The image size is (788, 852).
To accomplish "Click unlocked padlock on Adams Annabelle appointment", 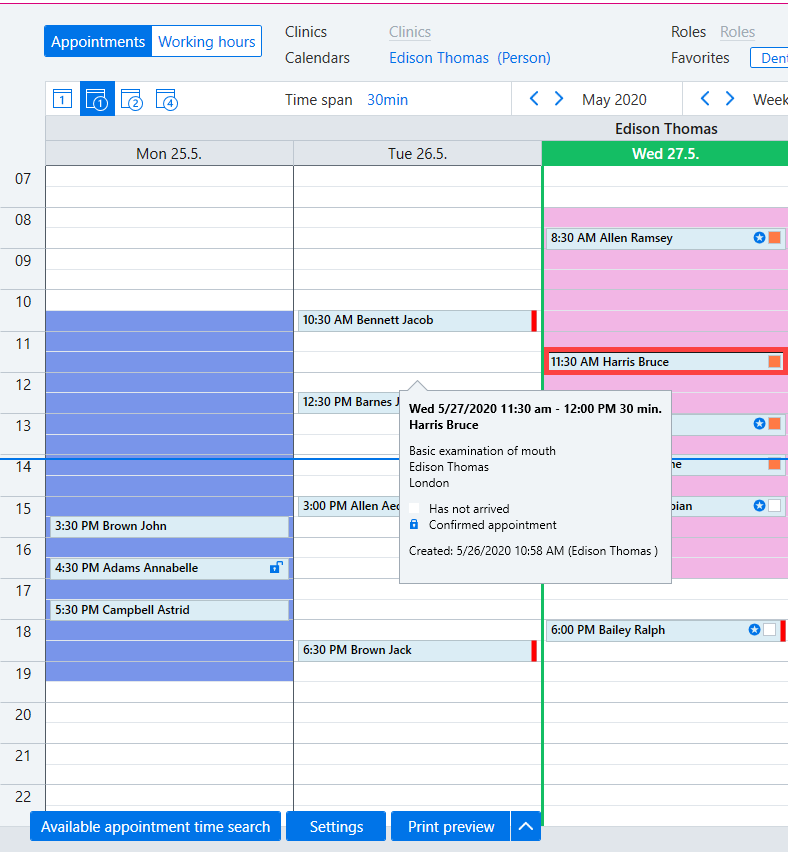I will point(276,568).
